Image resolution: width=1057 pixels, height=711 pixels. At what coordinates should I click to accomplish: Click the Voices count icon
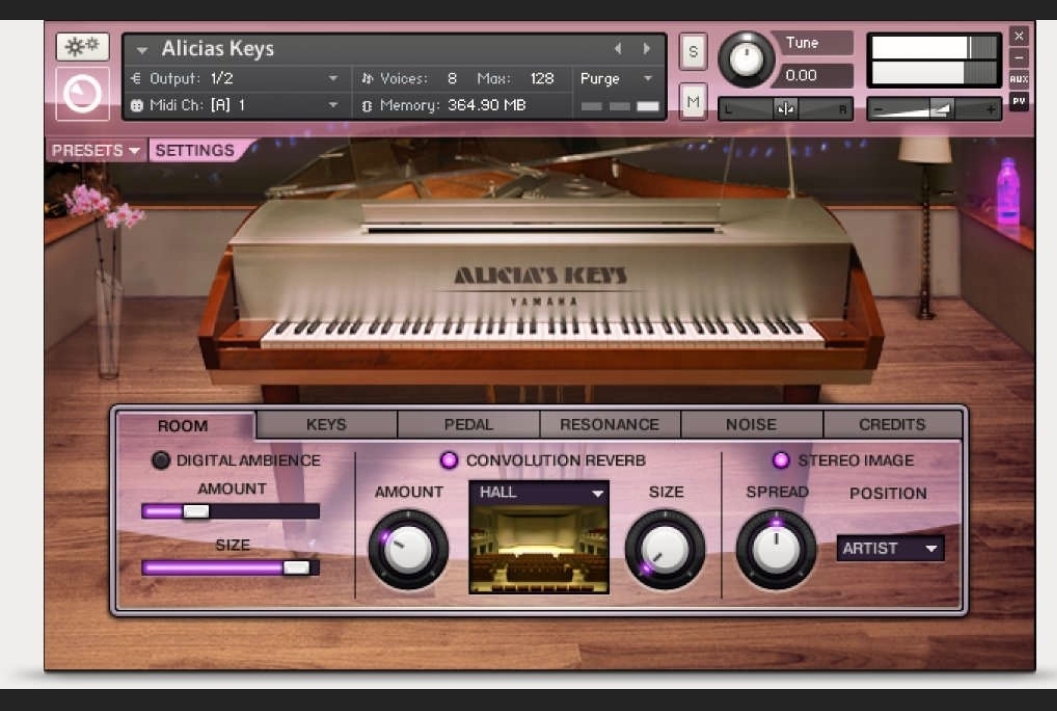(367, 79)
